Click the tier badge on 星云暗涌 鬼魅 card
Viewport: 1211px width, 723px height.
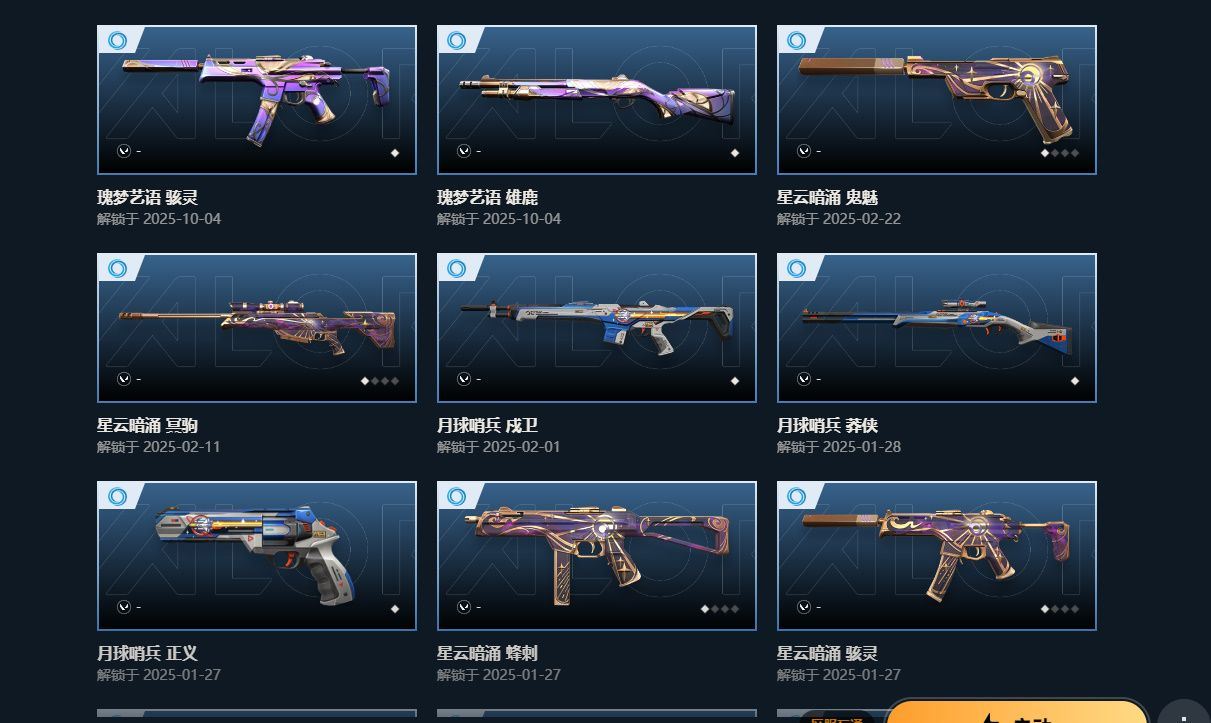tap(797, 41)
